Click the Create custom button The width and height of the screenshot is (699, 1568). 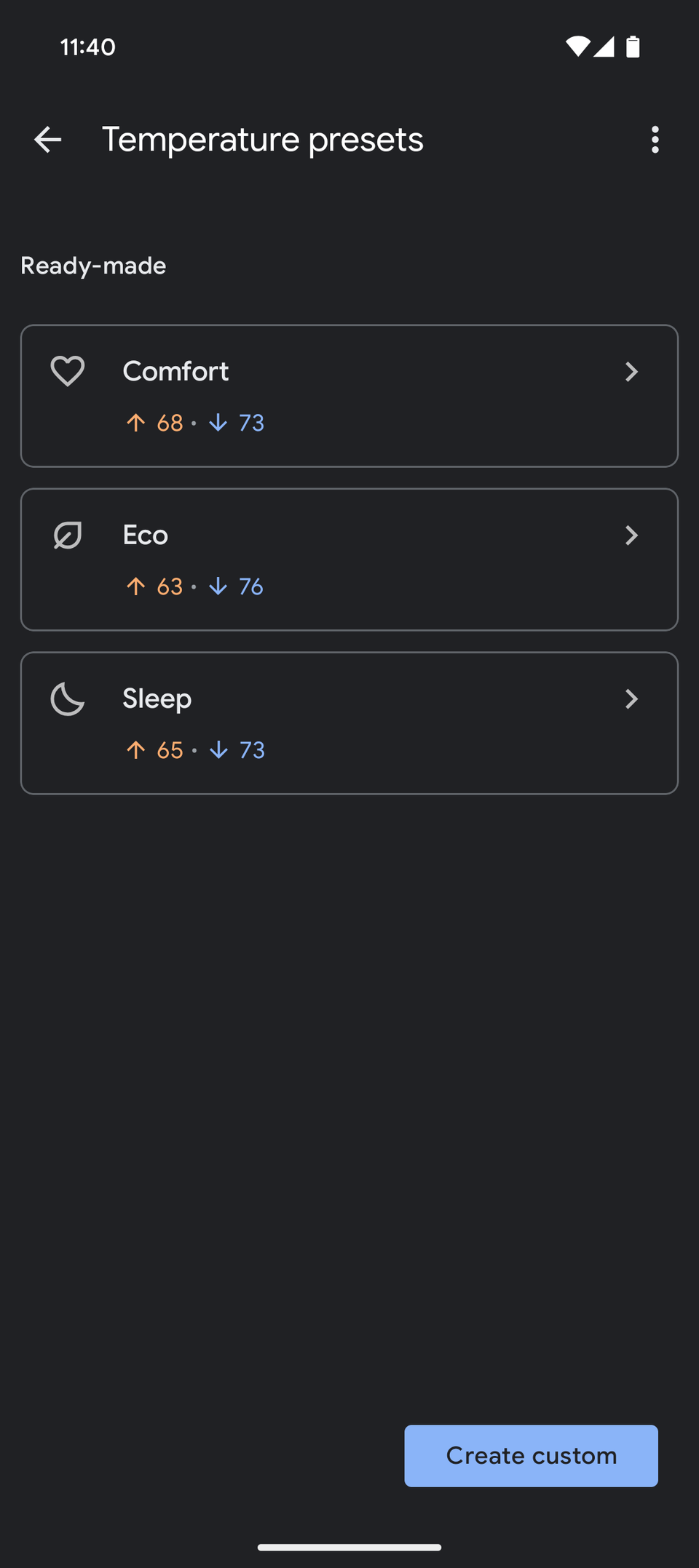[532, 1455]
